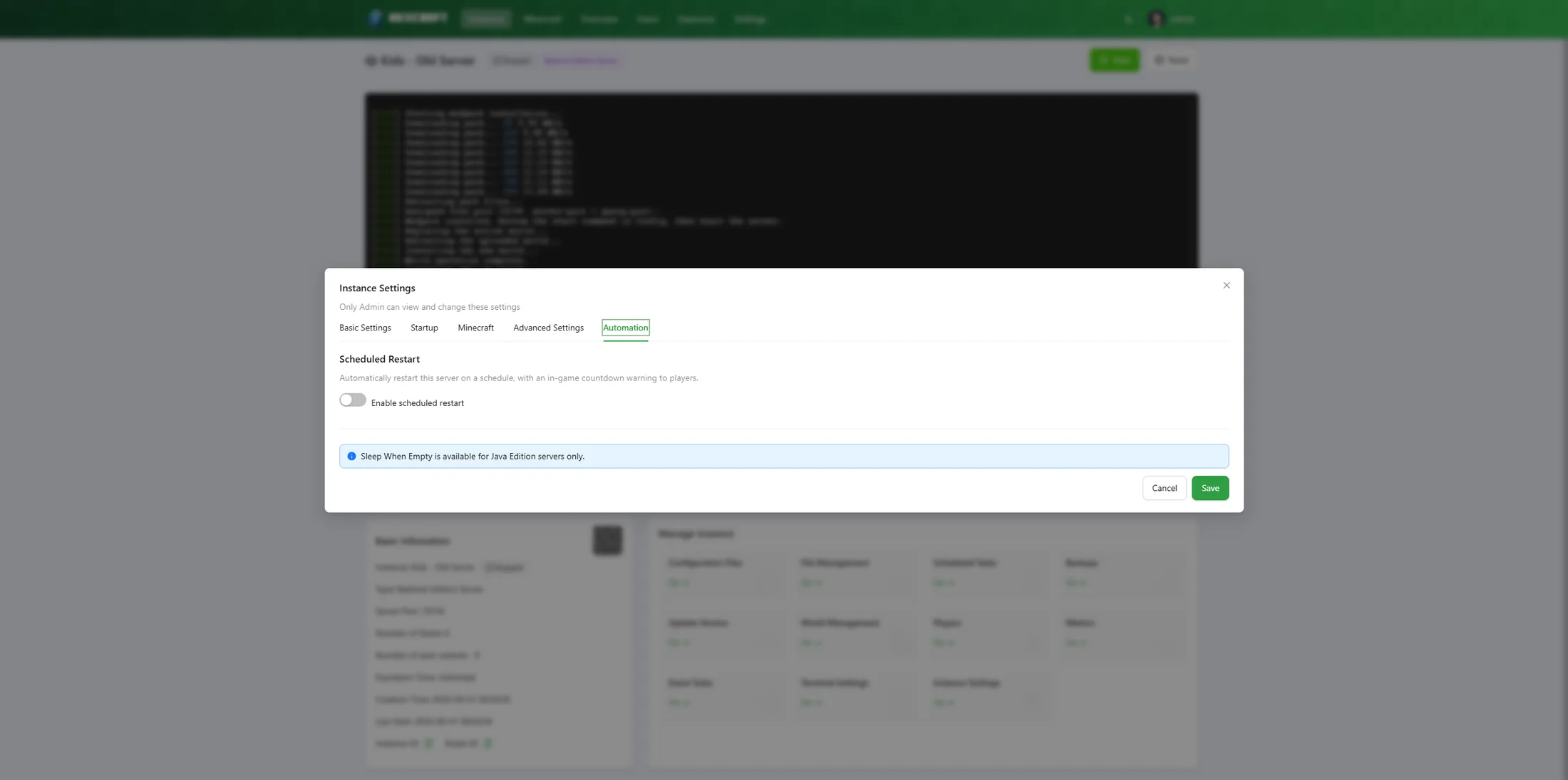Screen dimensions: 1568x780
Task: Enable the scheduled restart toggle
Action: point(353,400)
